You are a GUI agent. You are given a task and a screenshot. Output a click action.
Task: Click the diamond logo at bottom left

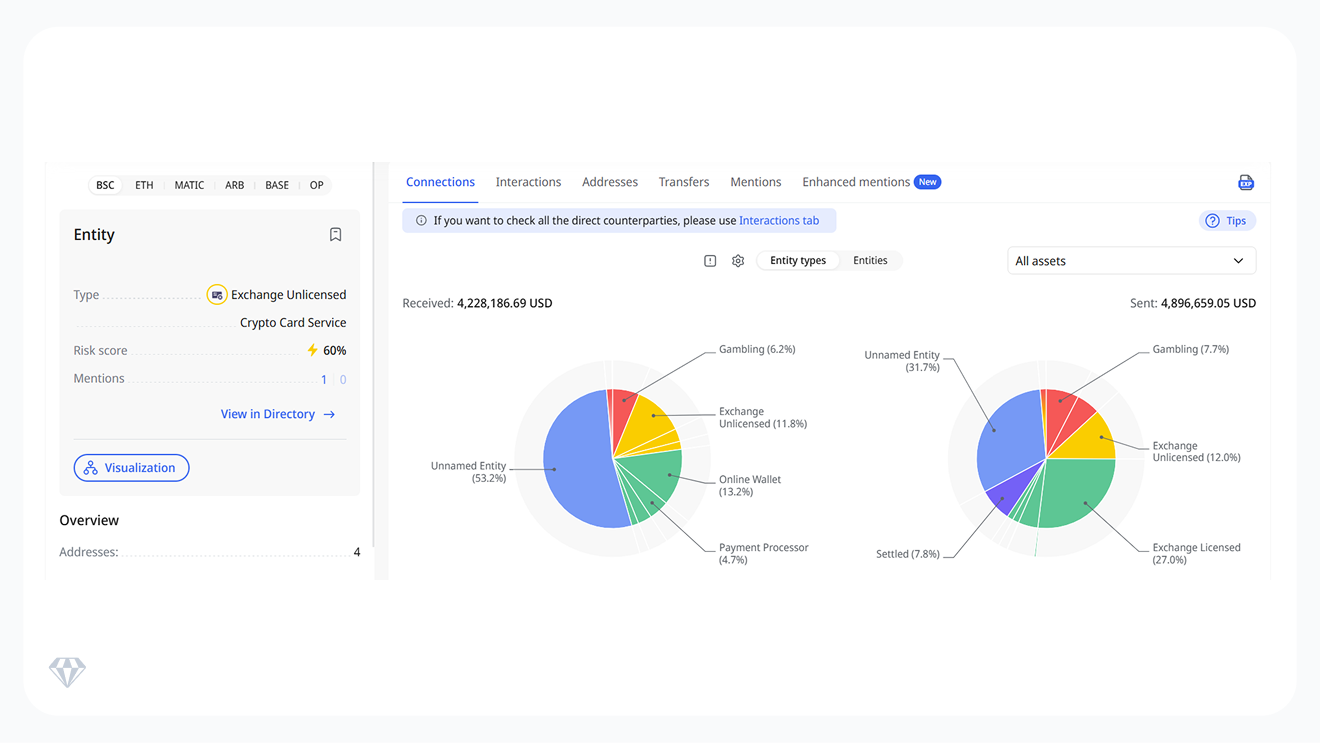coord(68,672)
